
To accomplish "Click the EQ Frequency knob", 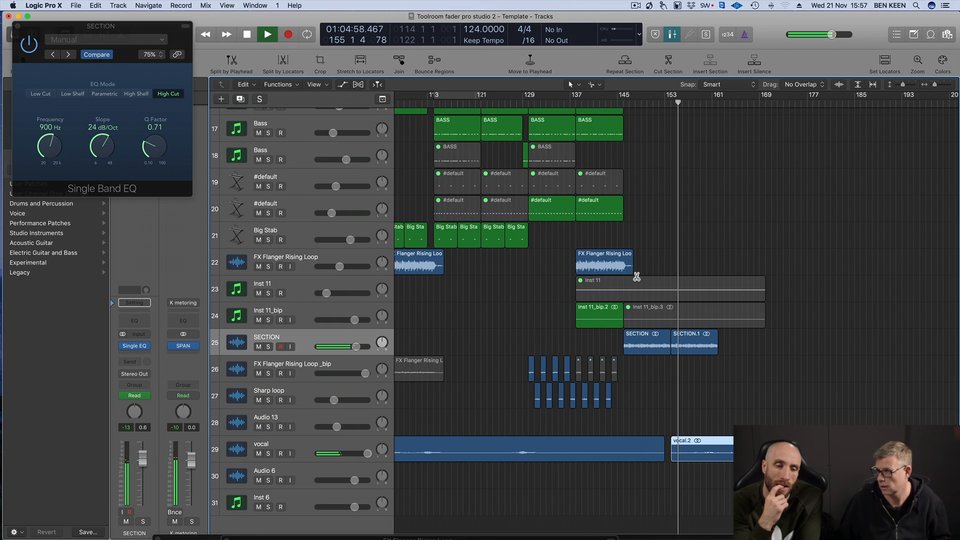I will (49, 146).
